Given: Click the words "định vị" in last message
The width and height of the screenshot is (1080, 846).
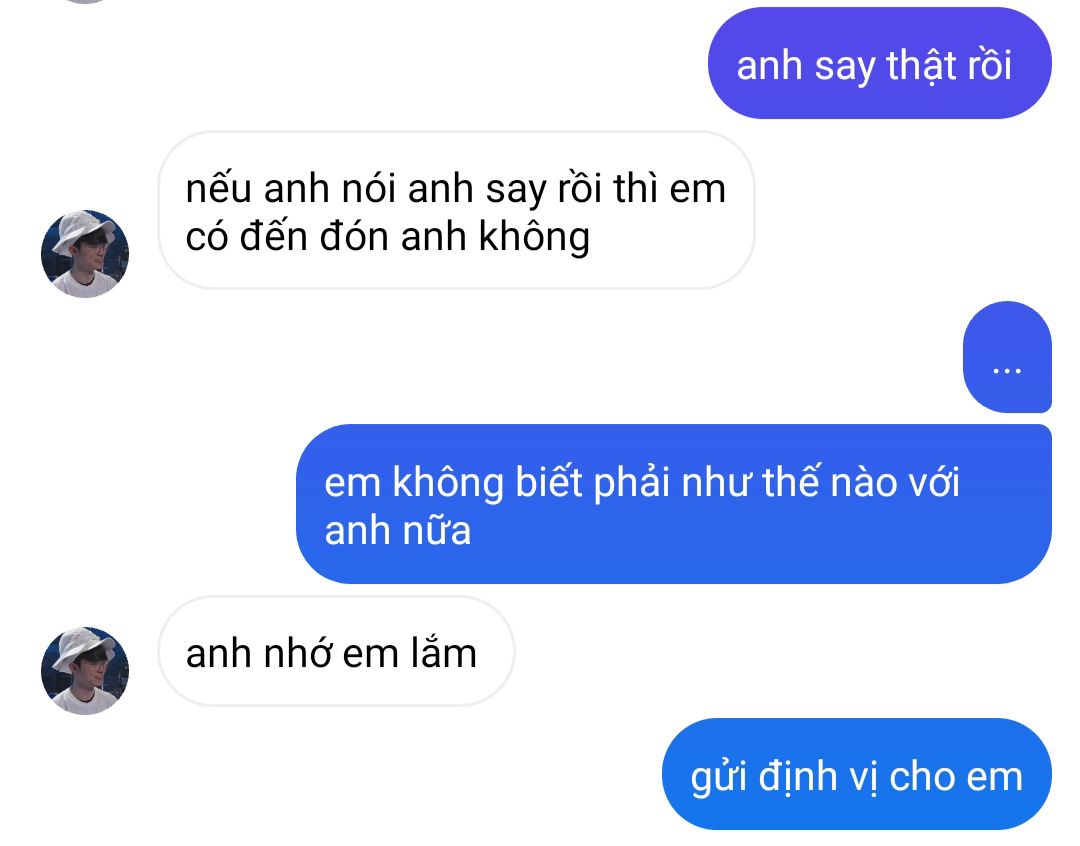Looking at the screenshot, I should pyautogui.click(x=818, y=778).
